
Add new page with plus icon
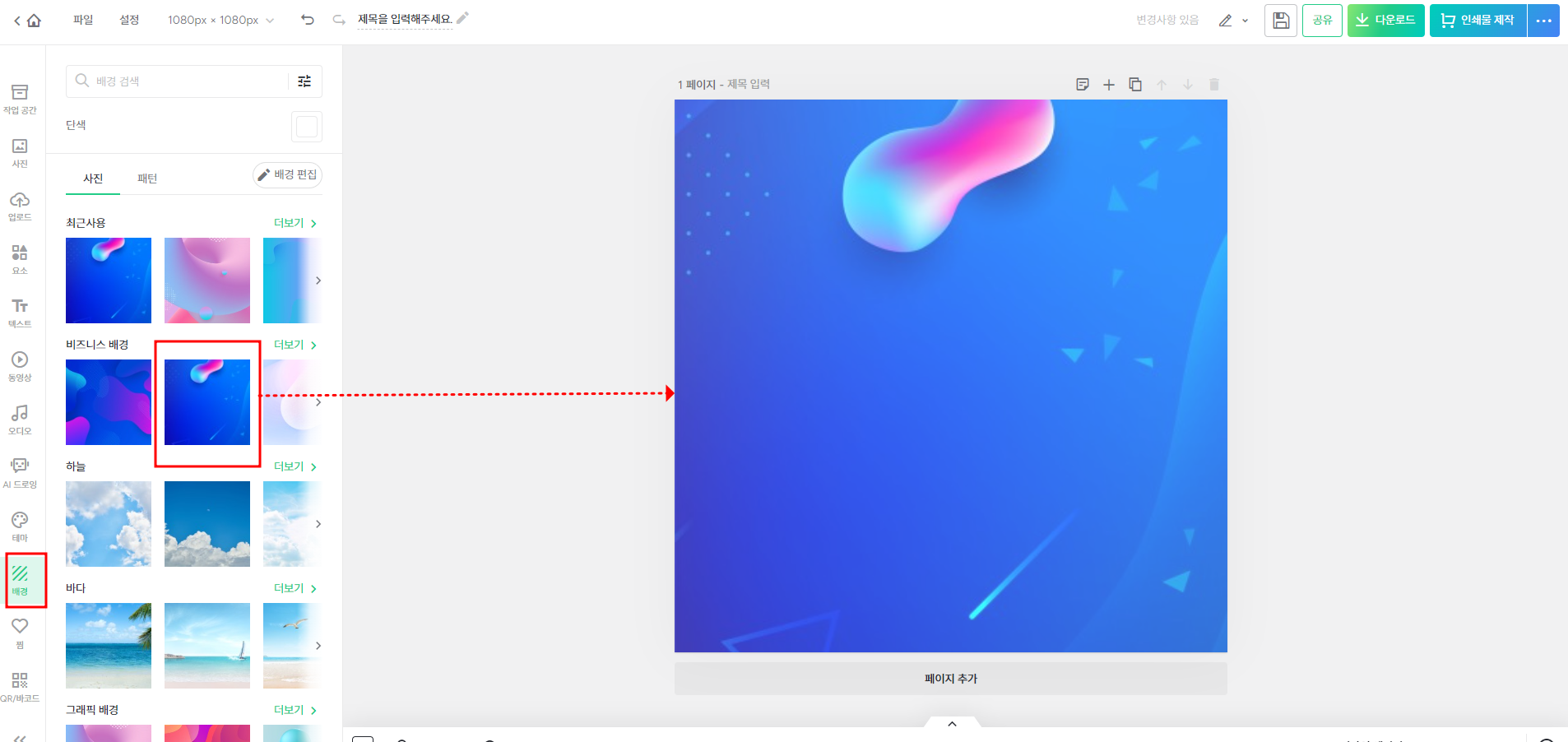[x=1109, y=85]
